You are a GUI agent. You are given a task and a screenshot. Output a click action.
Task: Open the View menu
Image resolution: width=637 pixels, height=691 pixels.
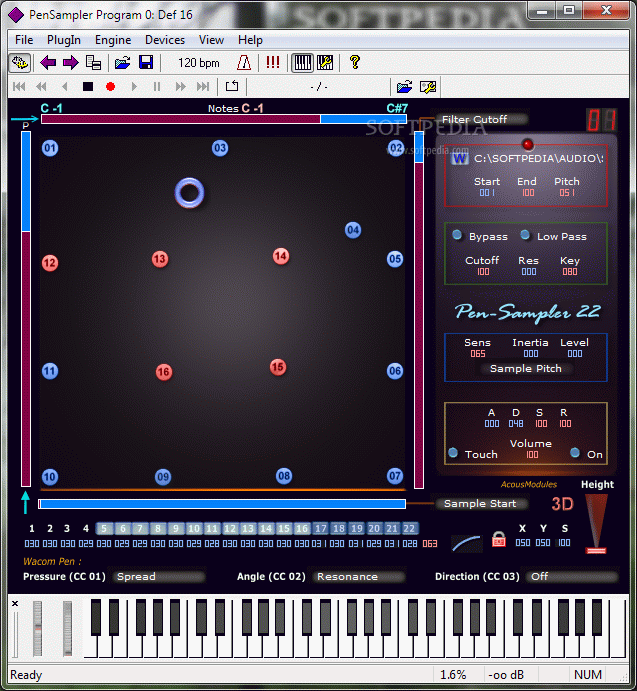[x=211, y=40]
